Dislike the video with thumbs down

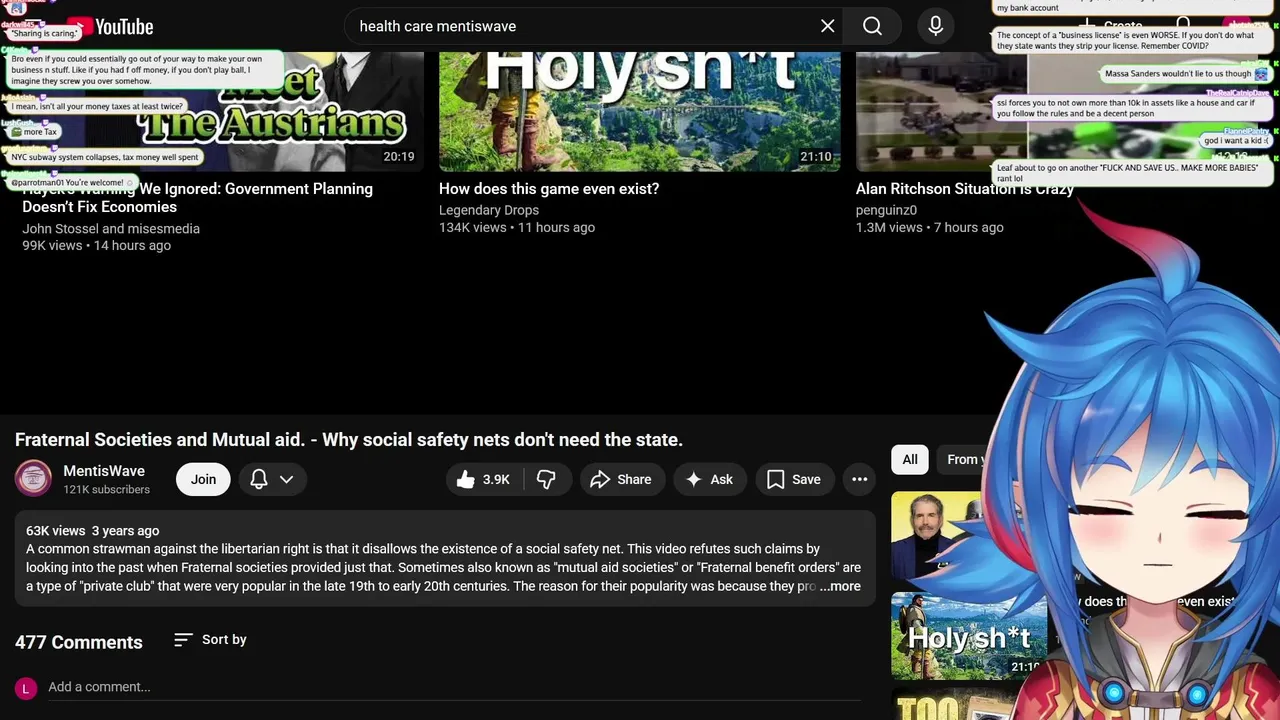click(x=546, y=479)
